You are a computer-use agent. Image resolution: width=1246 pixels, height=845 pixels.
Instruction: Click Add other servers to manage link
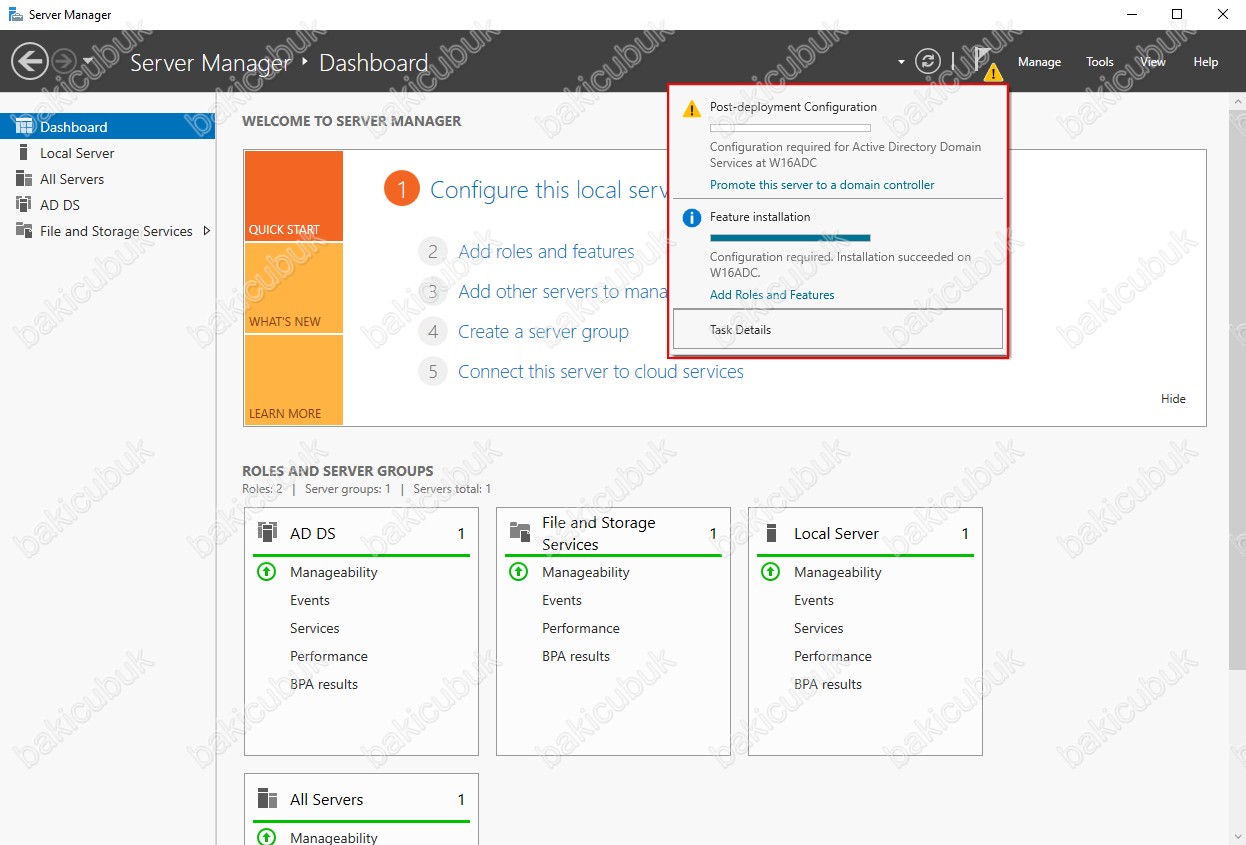[x=563, y=291]
